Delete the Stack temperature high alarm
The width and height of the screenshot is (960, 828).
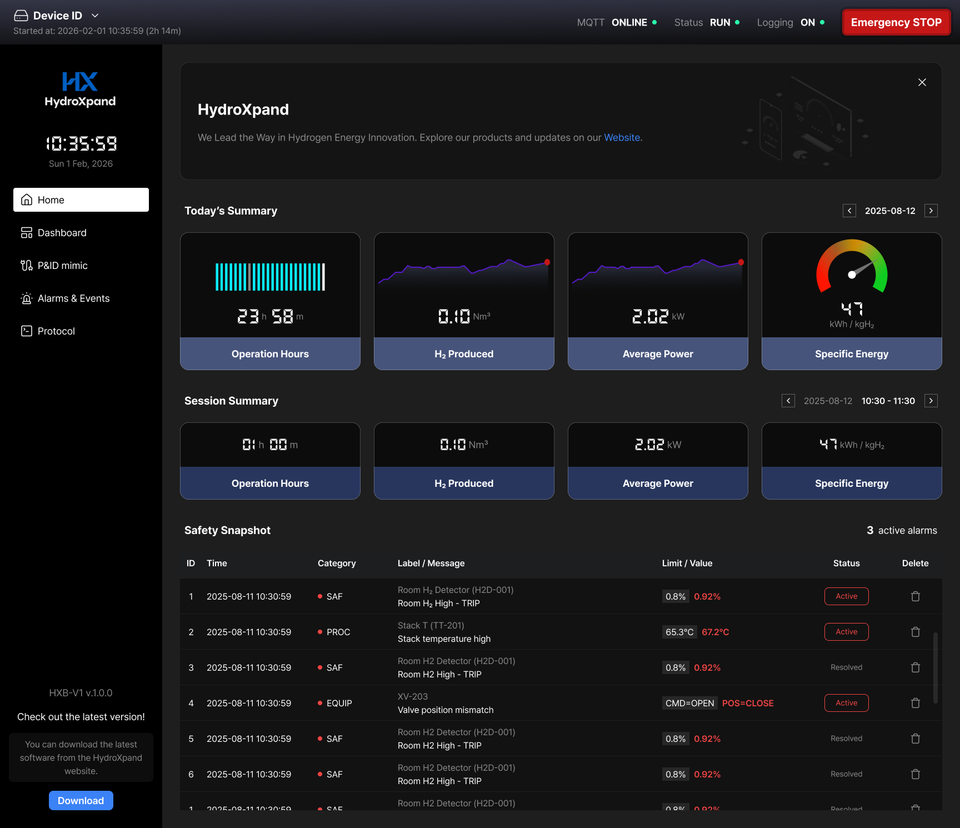click(915, 632)
